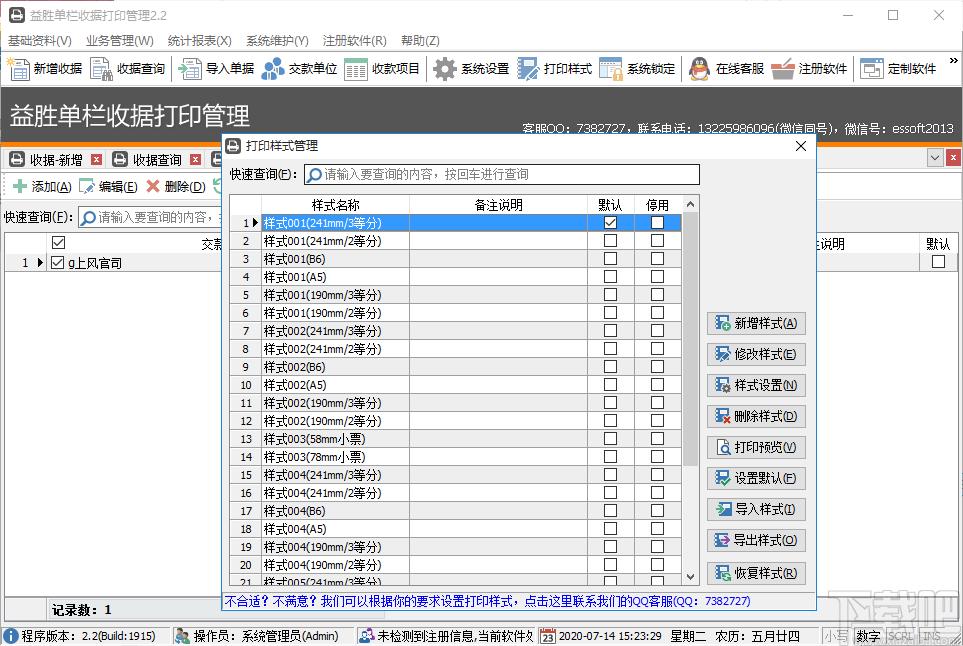Select the 交款单位 people icon

pos(273,69)
